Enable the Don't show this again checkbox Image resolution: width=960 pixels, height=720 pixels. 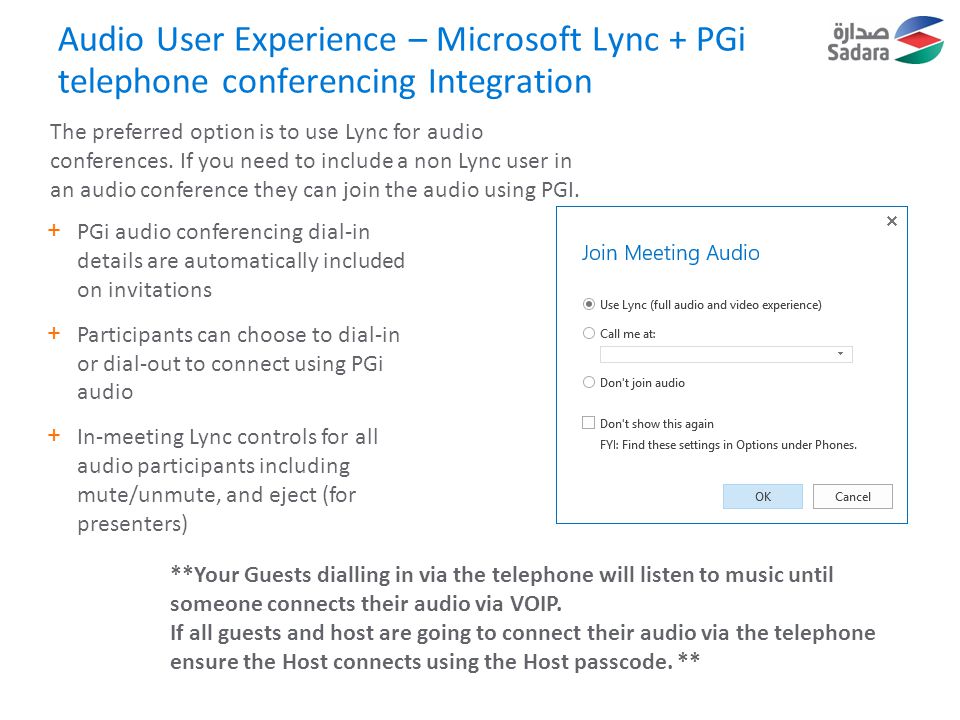point(588,422)
